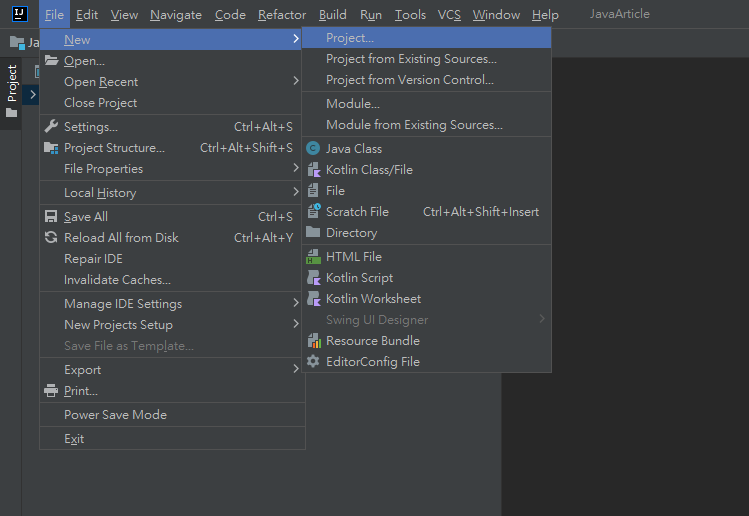The image size is (749, 516).
Task: Open the Tools menu
Action: pyautogui.click(x=410, y=15)
